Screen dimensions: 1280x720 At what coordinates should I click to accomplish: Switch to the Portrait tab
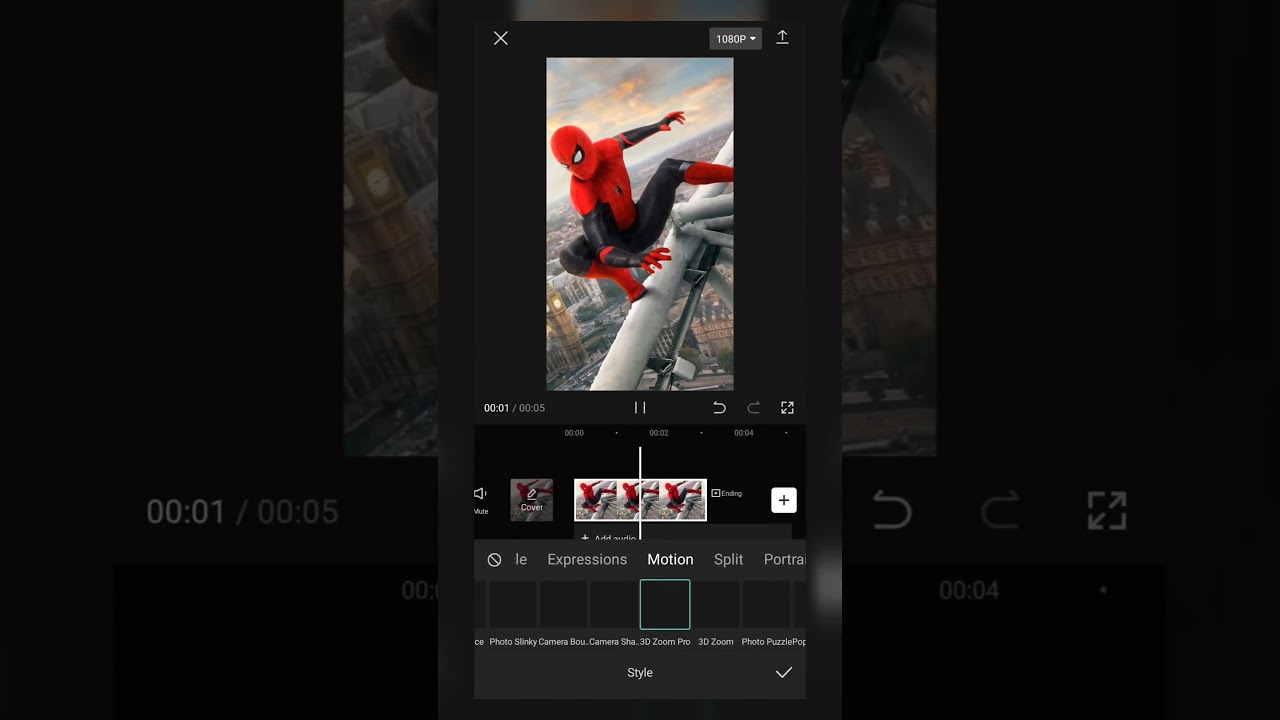tap(785, 560)
